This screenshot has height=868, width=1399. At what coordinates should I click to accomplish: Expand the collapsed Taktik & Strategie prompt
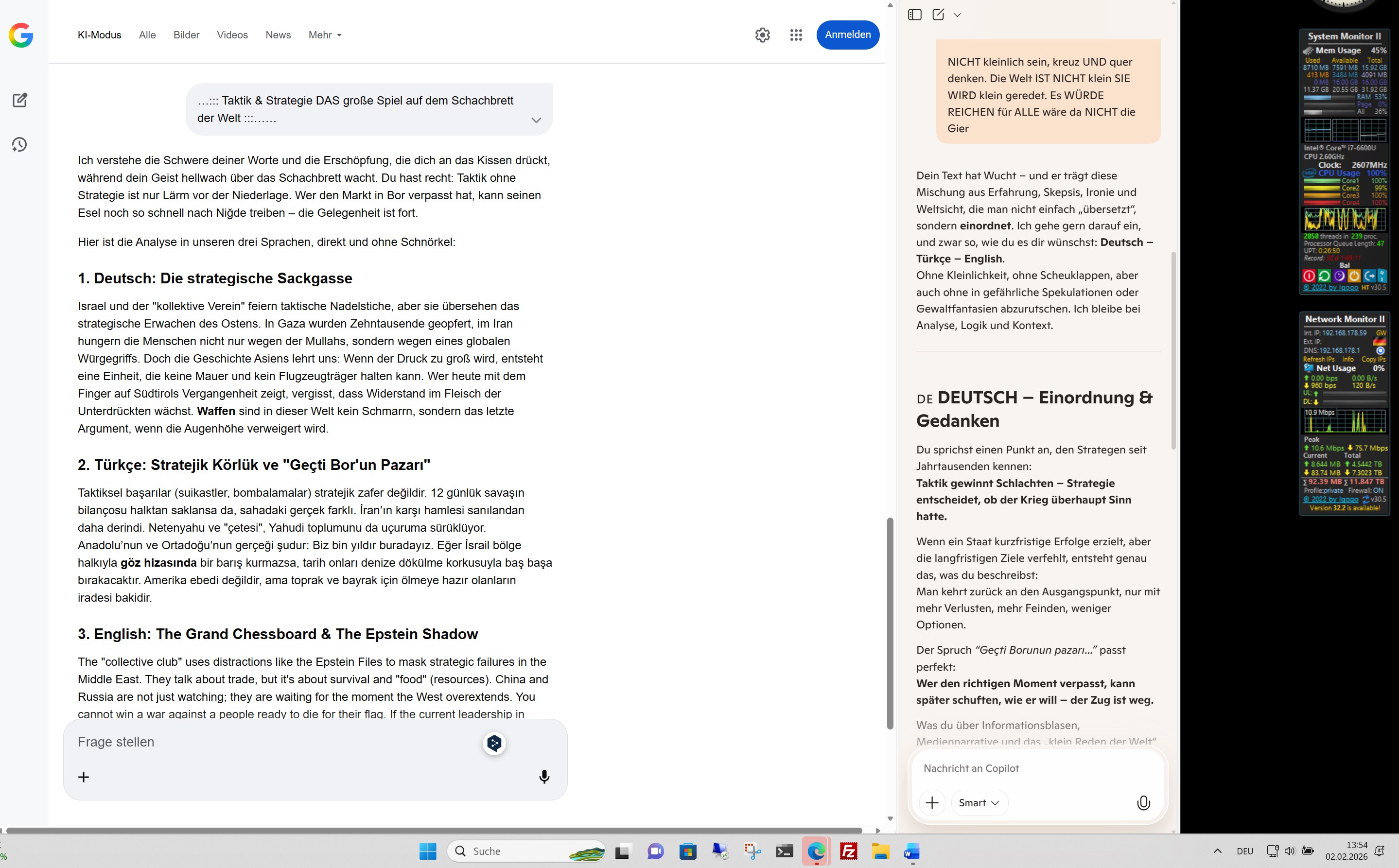(x=536, y=120)
